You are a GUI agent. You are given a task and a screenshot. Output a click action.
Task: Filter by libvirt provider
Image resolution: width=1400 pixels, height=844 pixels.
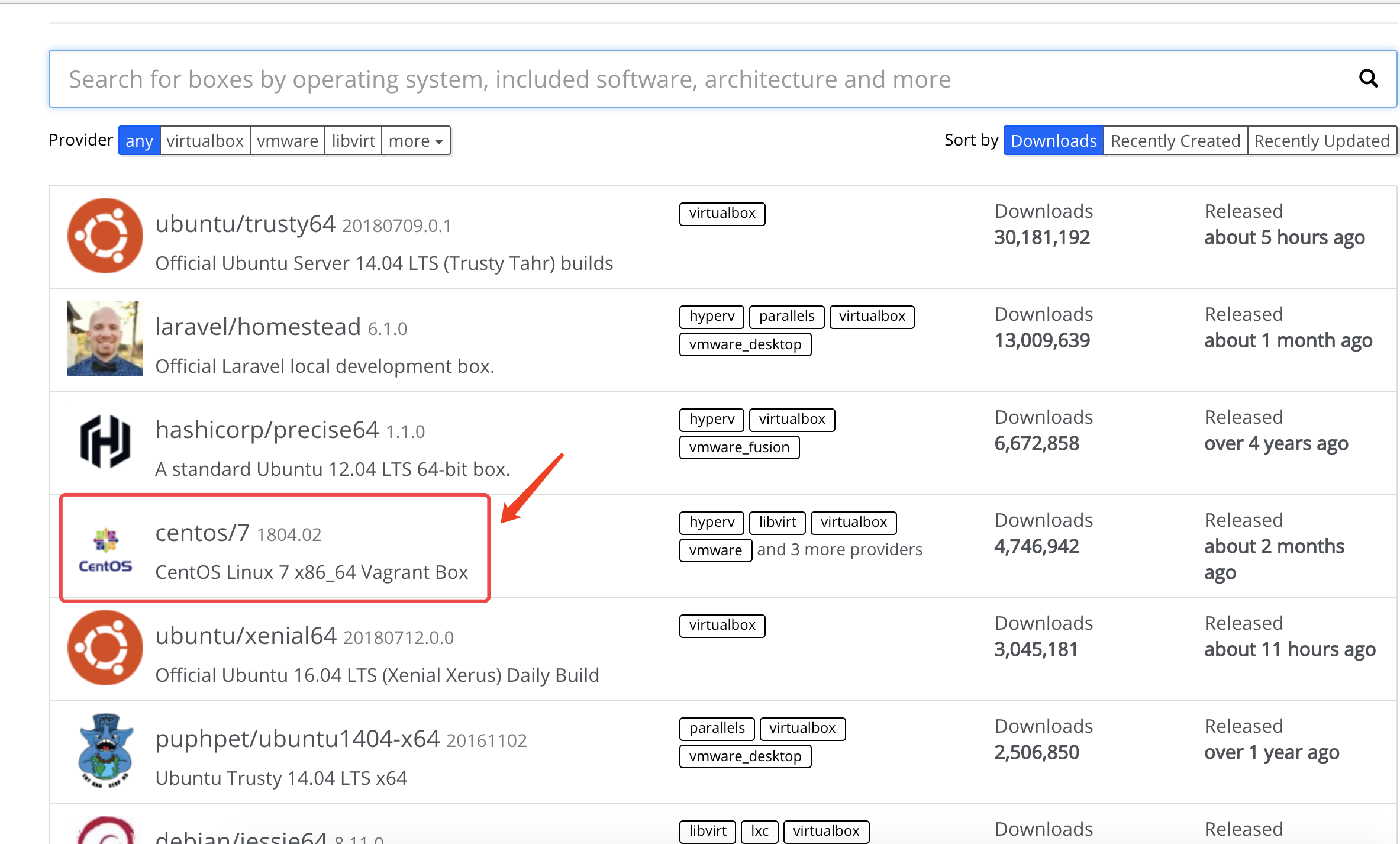[353, 141]
